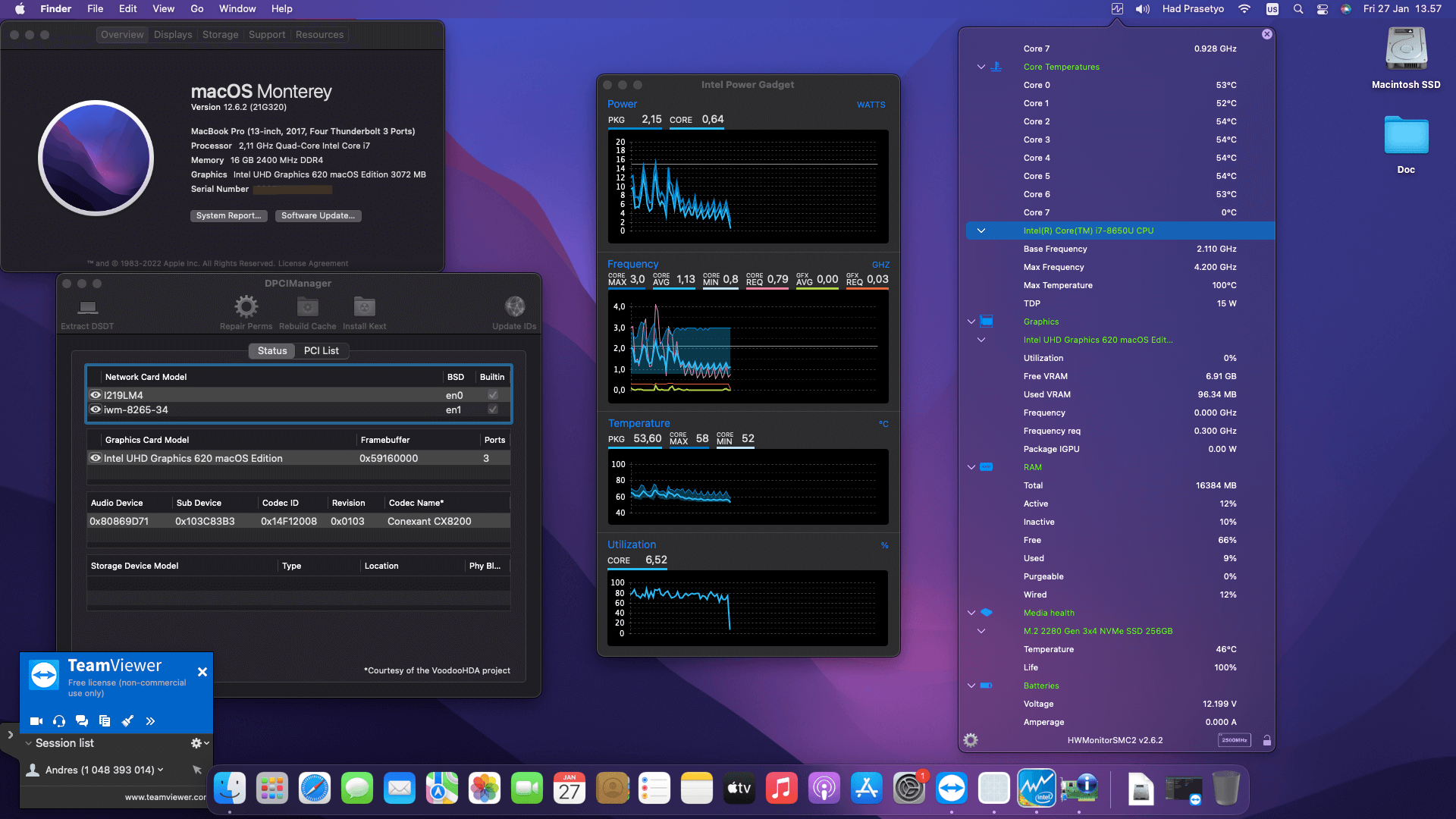The width and height of the screenshot is (1456, 819).
Task: Open Andres session dropdown arrow
Action: coord(160,770)
